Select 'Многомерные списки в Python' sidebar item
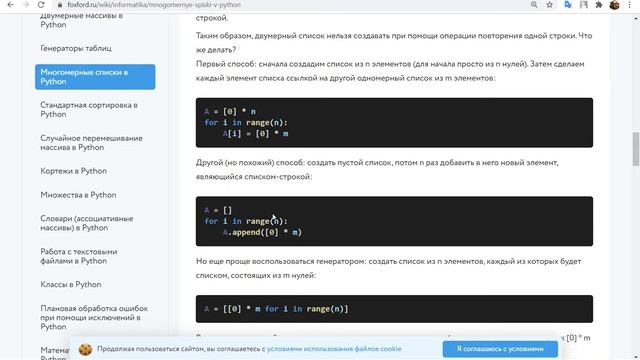This screenshot has height=360, width=640. (95, 77)
